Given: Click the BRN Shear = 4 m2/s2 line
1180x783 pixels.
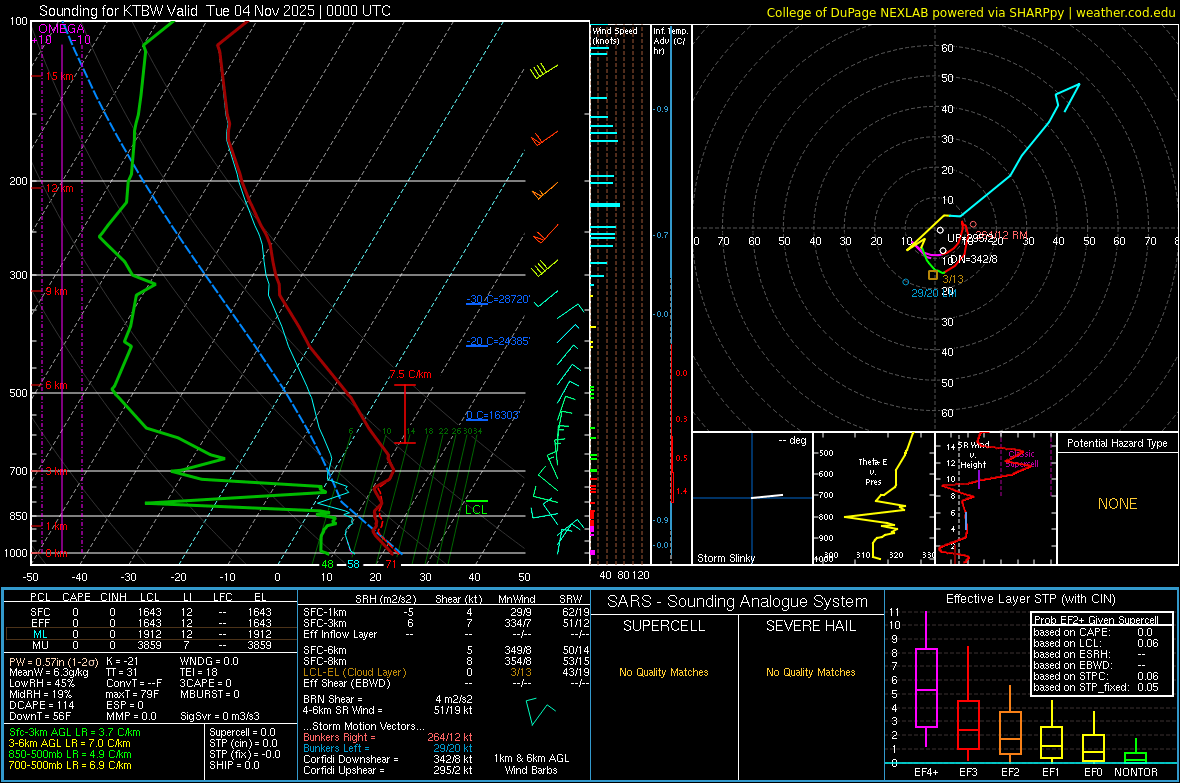Looking at the screenshot, I should [x=388, y=699].
